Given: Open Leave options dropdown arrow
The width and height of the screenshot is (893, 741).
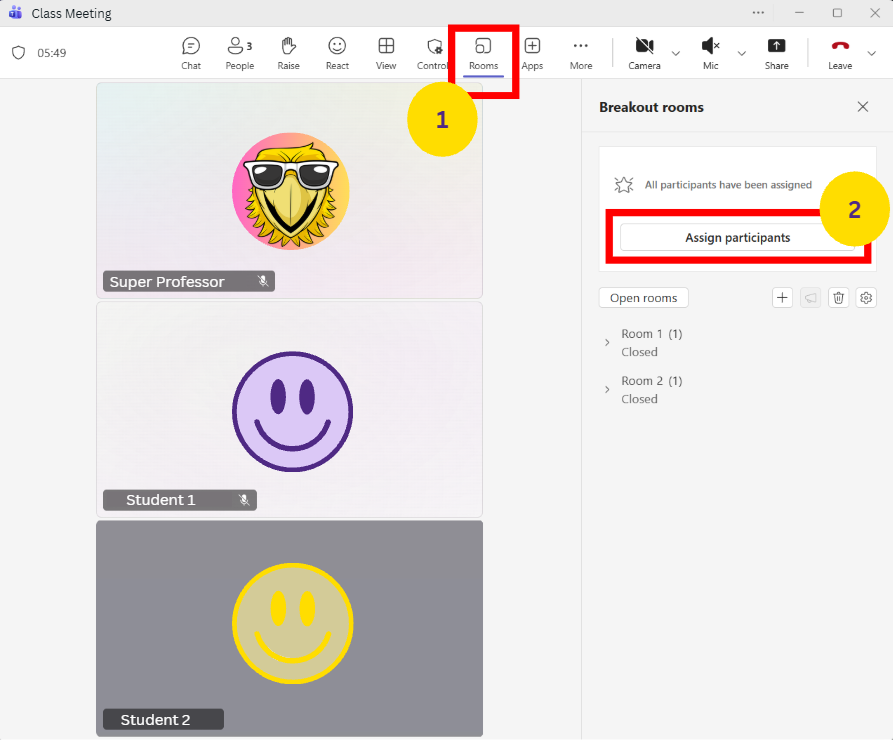Looking at the screenshot, I should [871, 53].
